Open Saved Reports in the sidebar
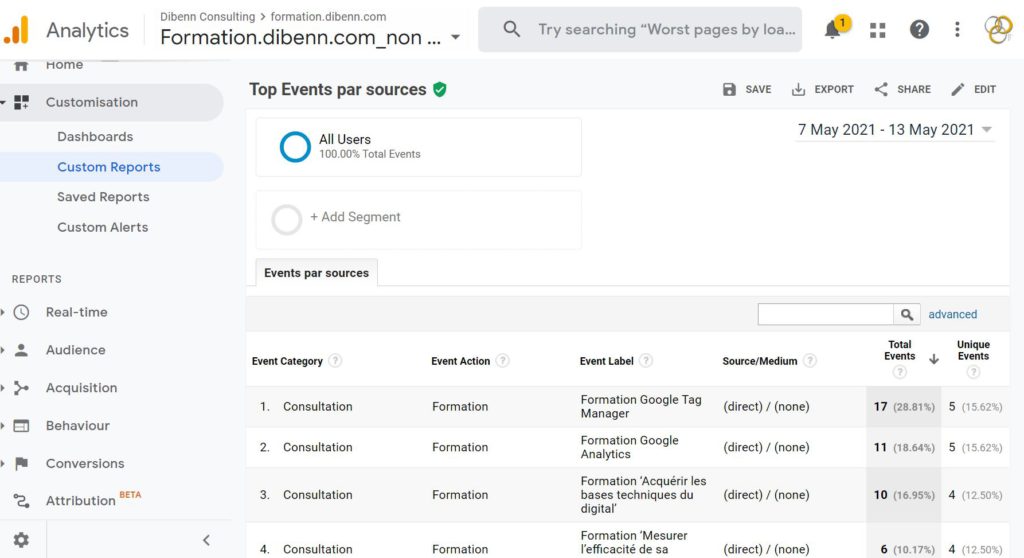1024x558 pixels. point(103,197)
